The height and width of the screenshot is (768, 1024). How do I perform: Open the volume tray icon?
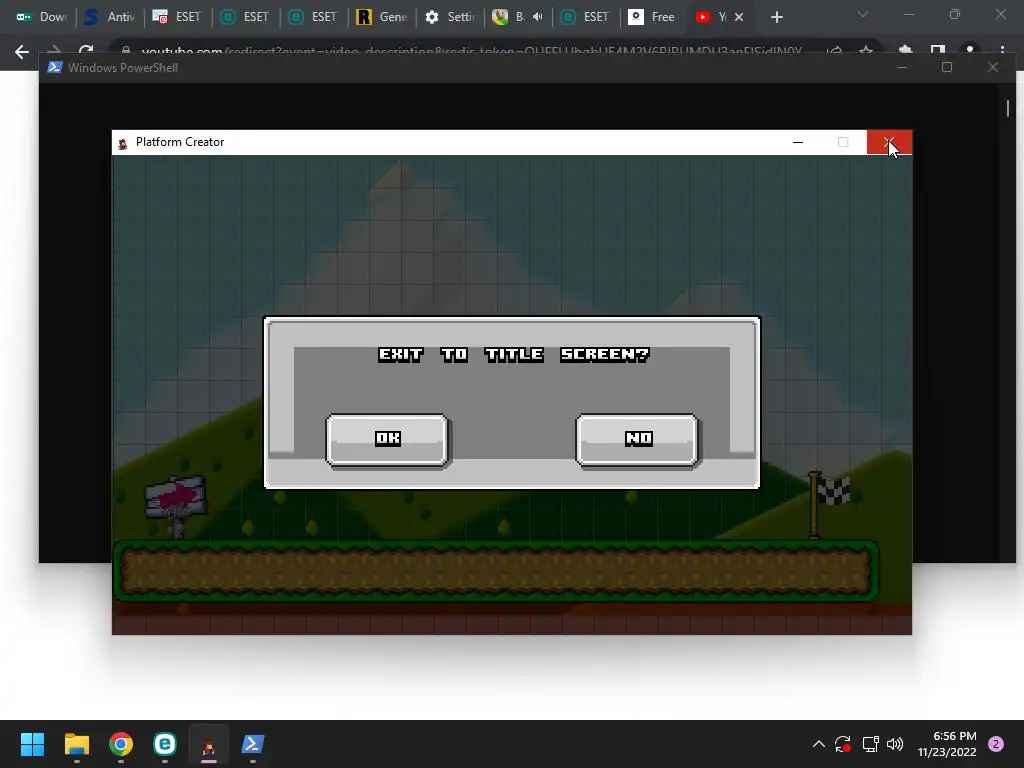[x=895, y=744]
